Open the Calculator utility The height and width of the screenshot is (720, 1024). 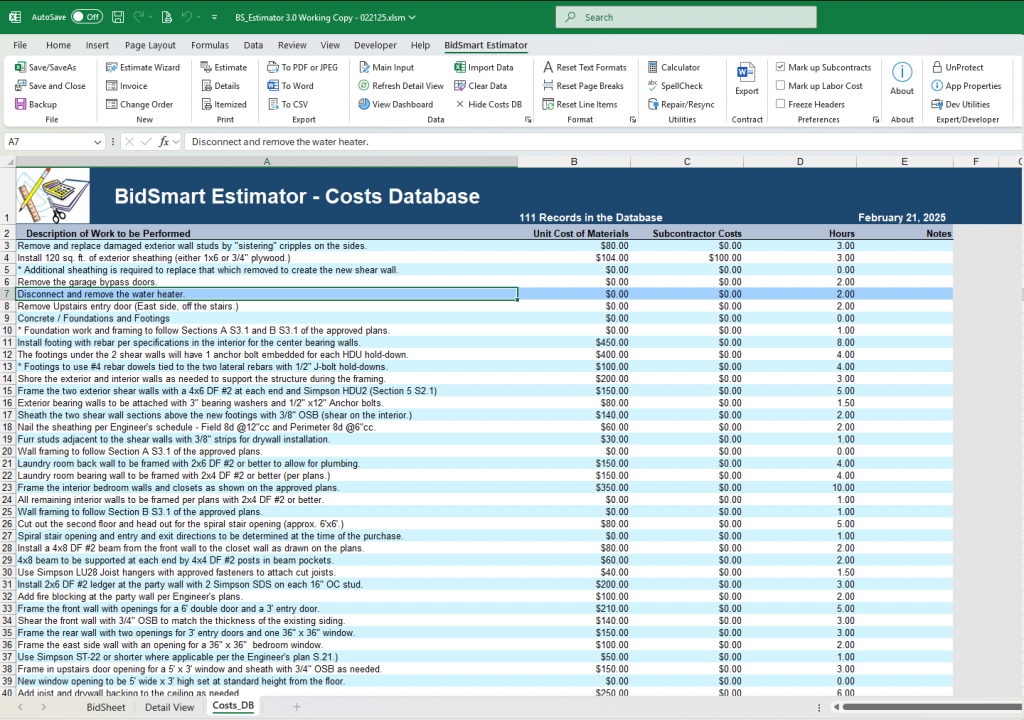(673, 67)
